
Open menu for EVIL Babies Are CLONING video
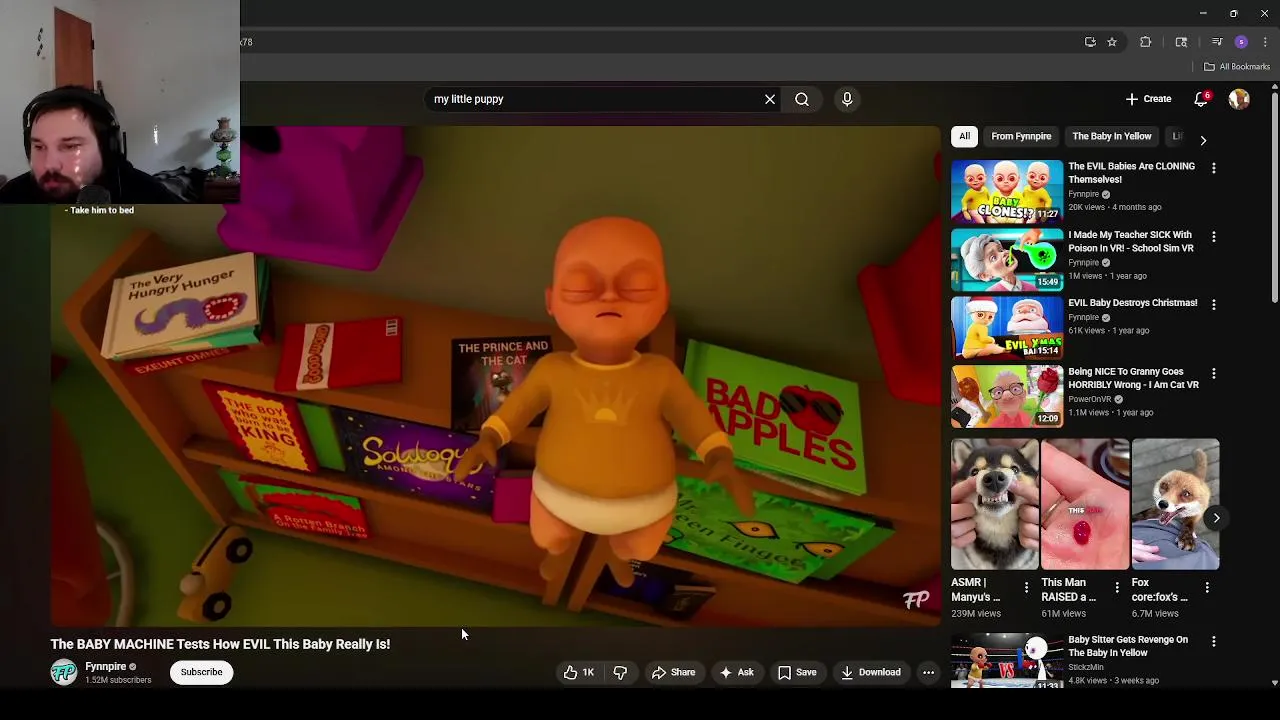[1214, 168]
